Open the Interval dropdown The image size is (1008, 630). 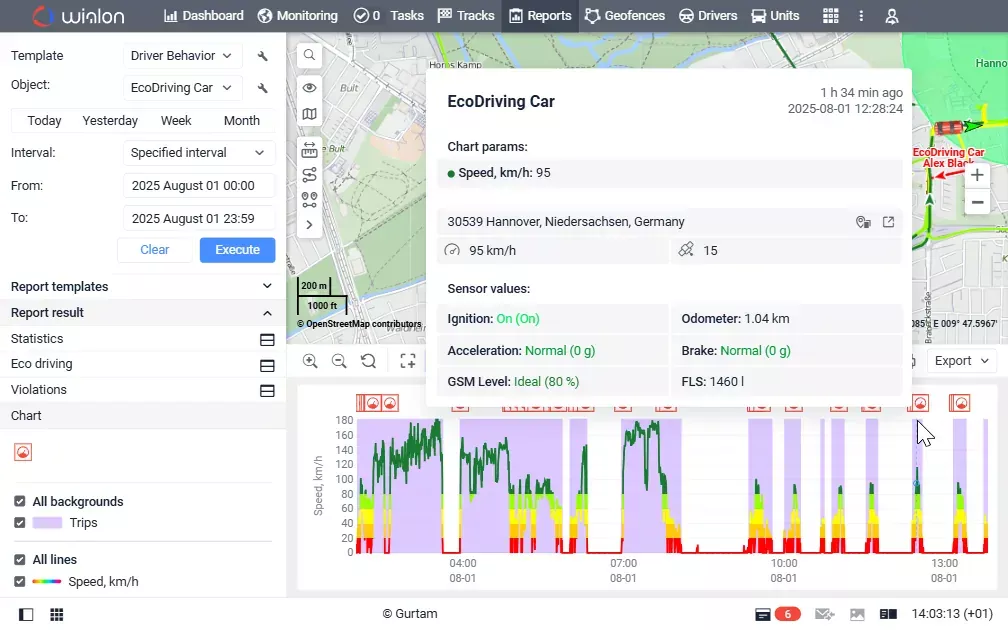[x=199, y=153]
